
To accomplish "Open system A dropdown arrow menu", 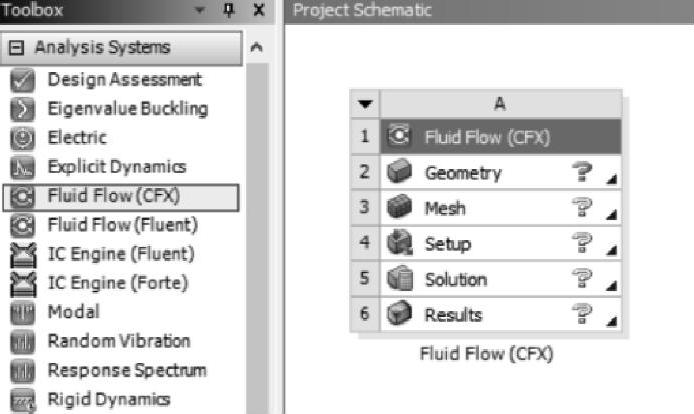I will click(x=364, y=103).
